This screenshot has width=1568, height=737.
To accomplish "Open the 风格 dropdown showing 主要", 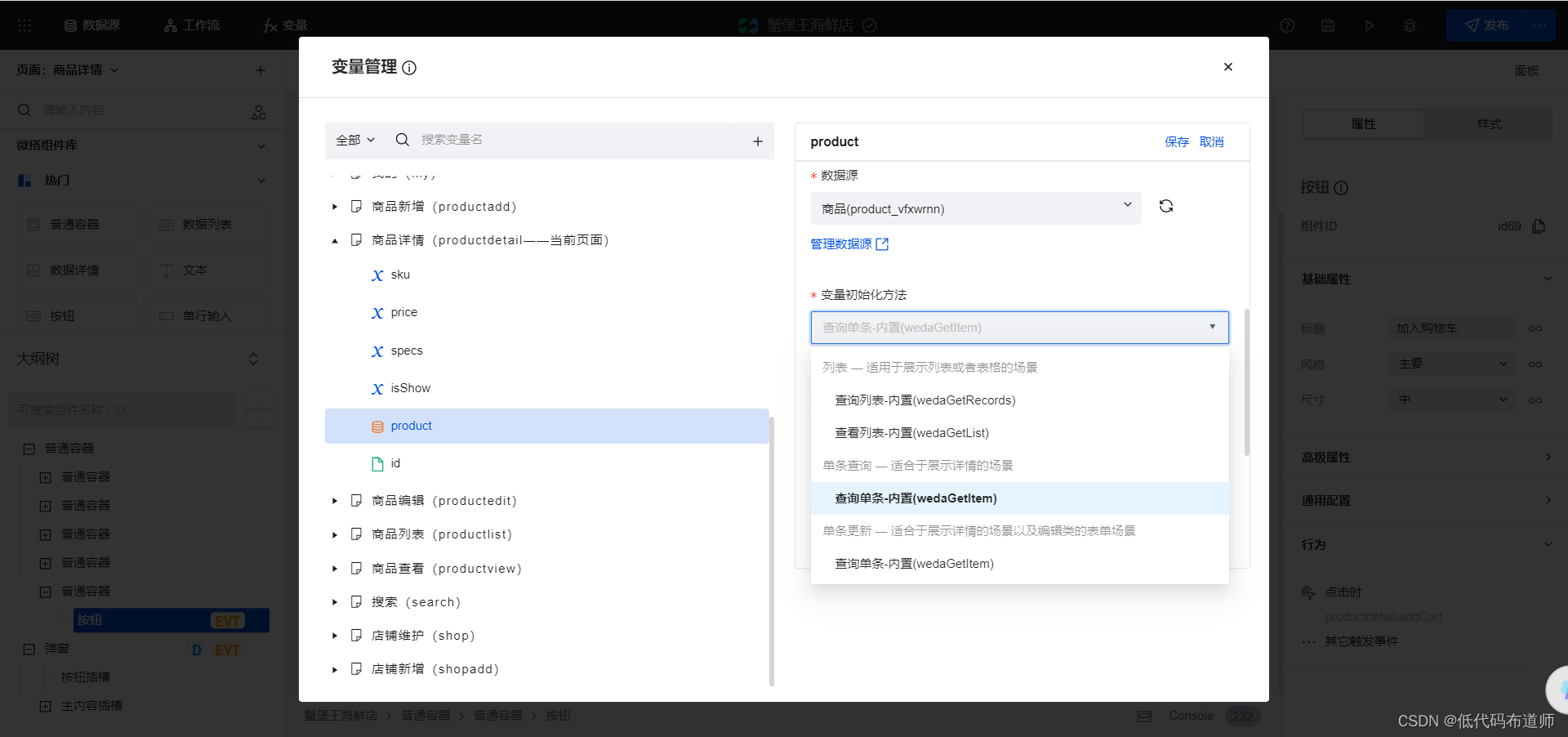I will (x=1453, y=364).
